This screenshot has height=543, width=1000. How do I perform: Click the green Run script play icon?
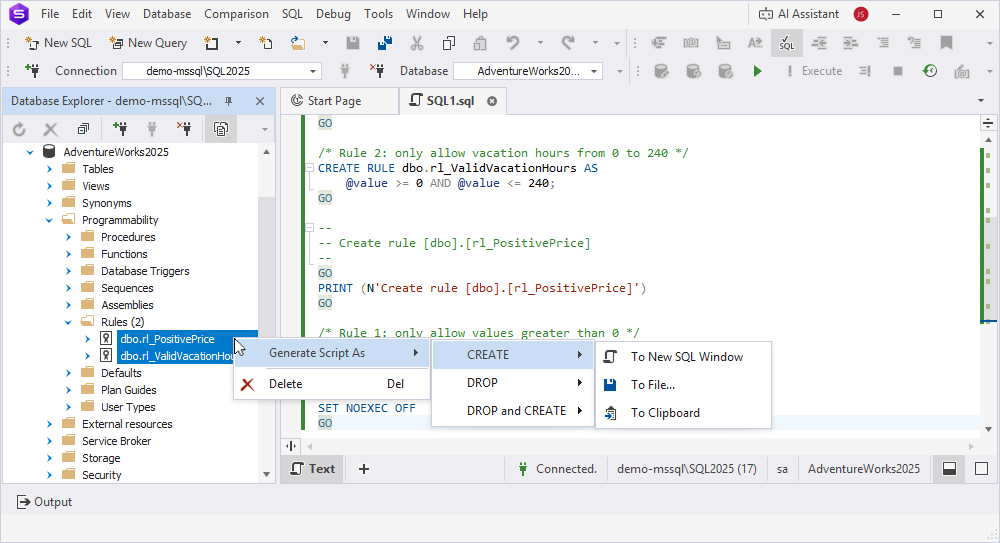coord(758,71)
